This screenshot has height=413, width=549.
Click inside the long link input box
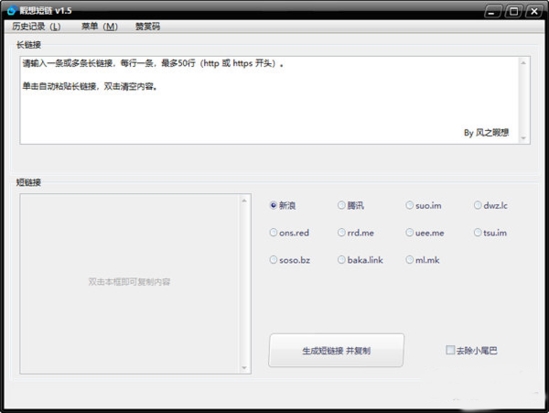coord(270,100)
